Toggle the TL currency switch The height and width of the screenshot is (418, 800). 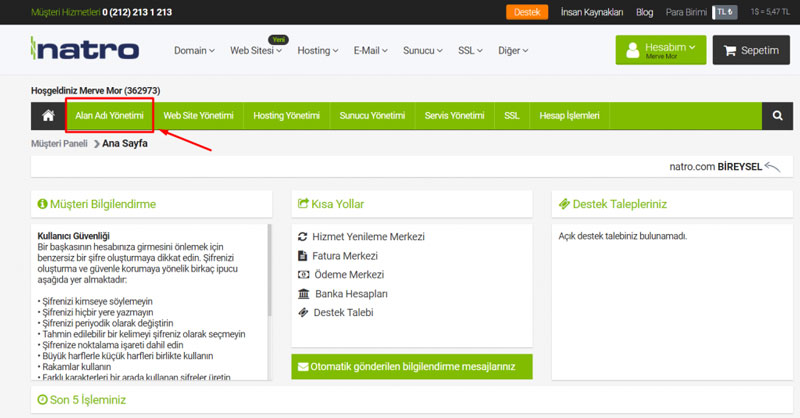click(x=725, y=12)
